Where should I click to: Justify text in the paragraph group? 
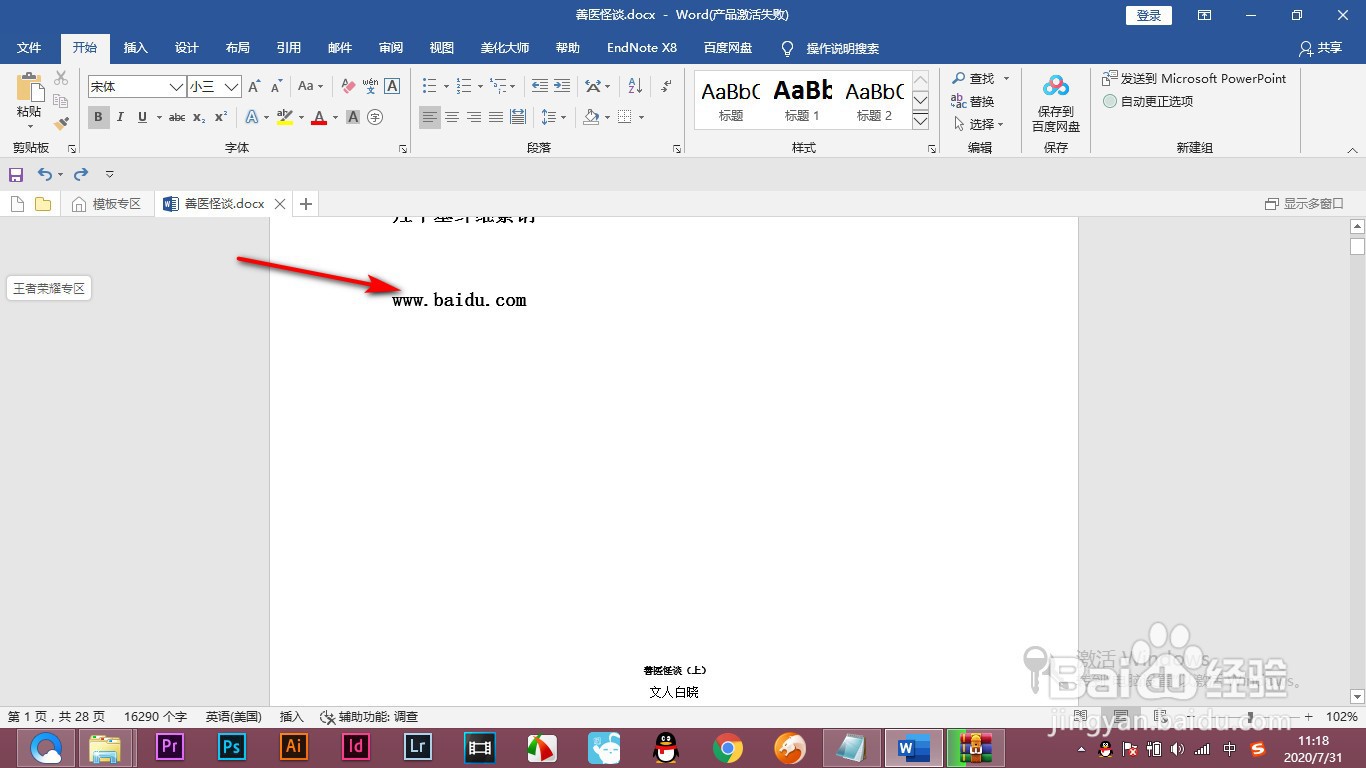click(x=496, y=117)
